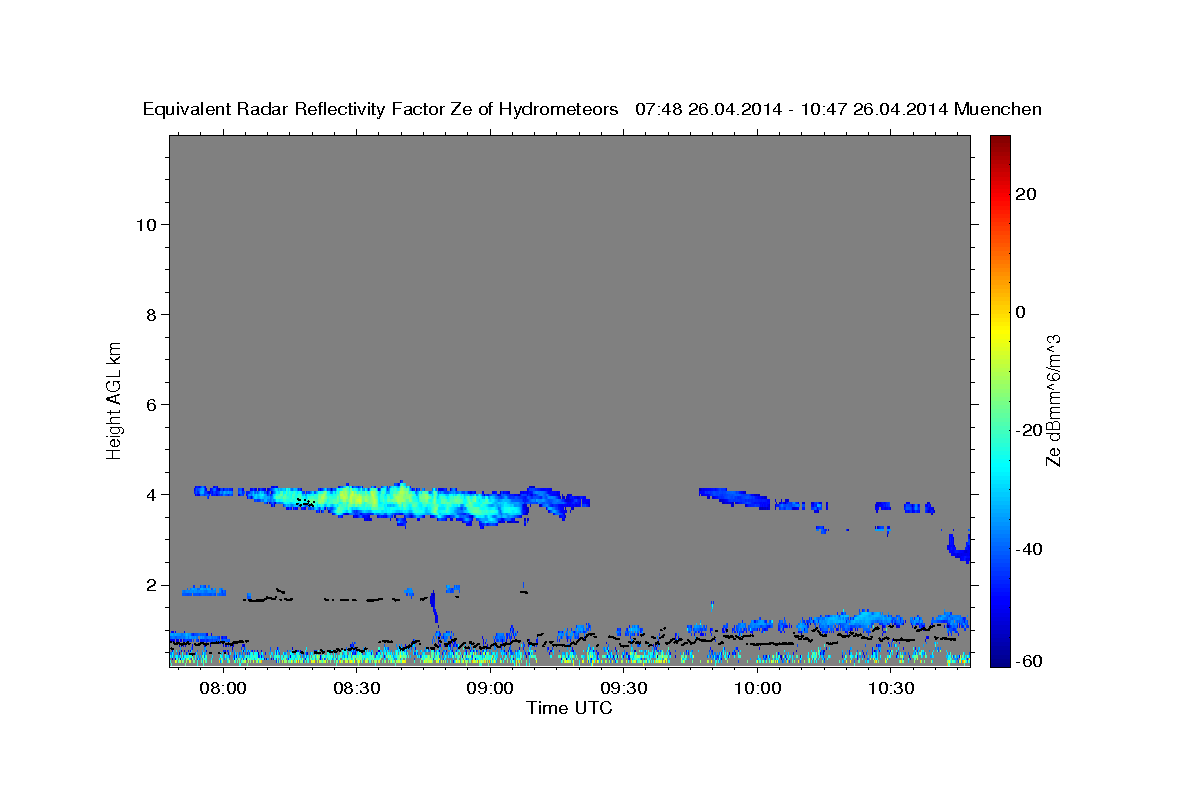The image size is (1200, 800).
Task: Click the 'Ze dBmm^6/m^3' colorbar label
Action: point(1053,400)
